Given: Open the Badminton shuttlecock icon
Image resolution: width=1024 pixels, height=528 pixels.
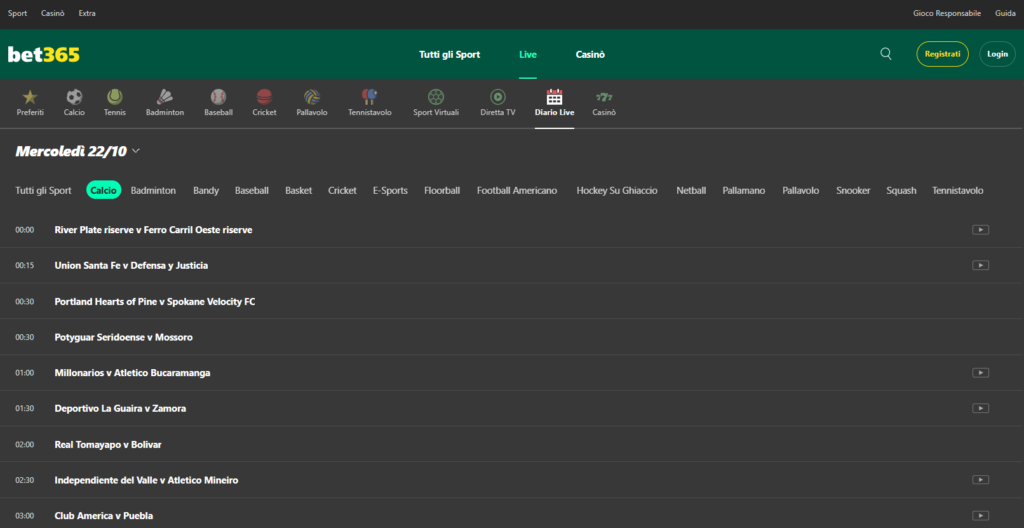Looking at the screenshot, I should pos(165,97).
